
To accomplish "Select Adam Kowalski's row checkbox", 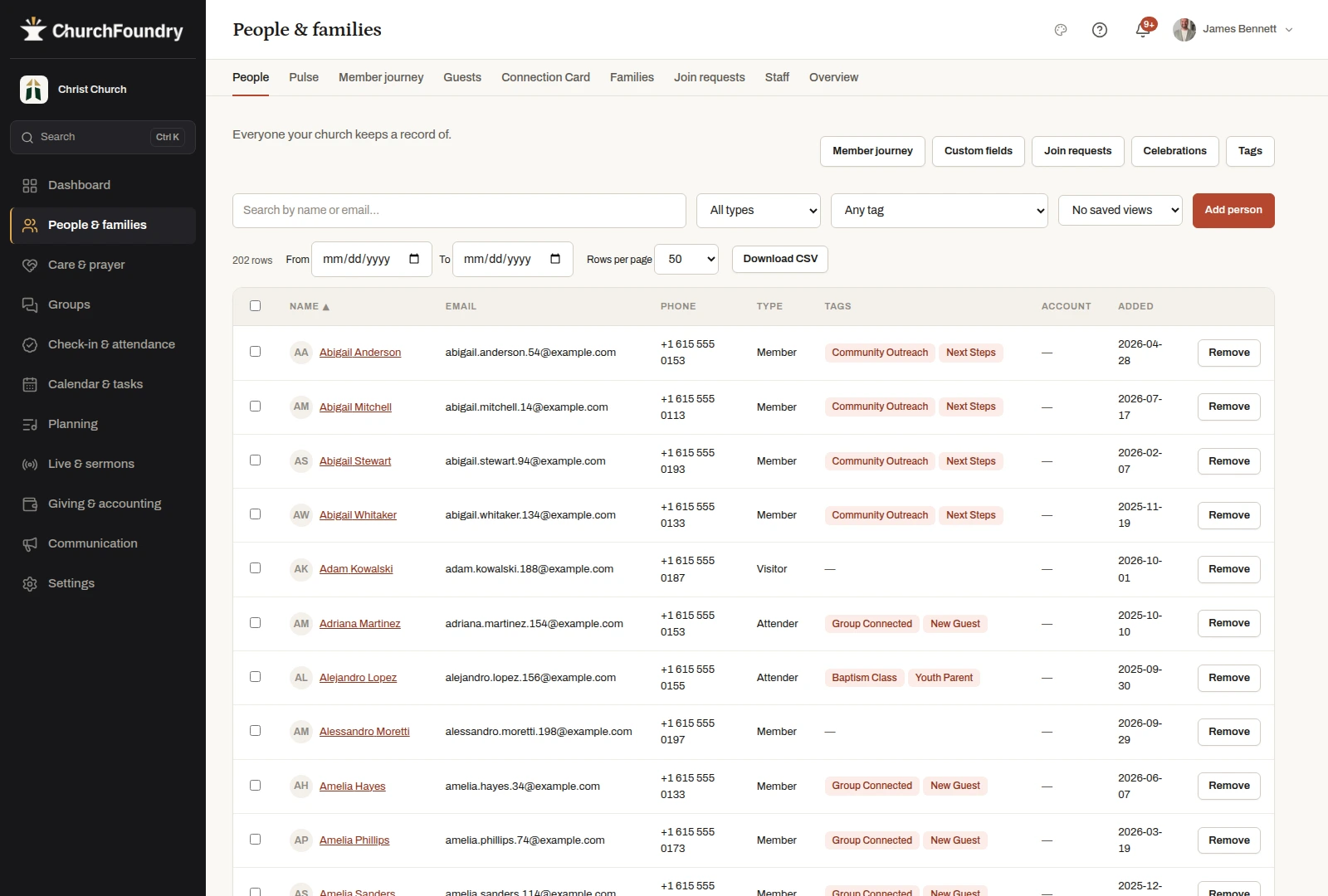I will pyautogui.click(x=255, y=568).
